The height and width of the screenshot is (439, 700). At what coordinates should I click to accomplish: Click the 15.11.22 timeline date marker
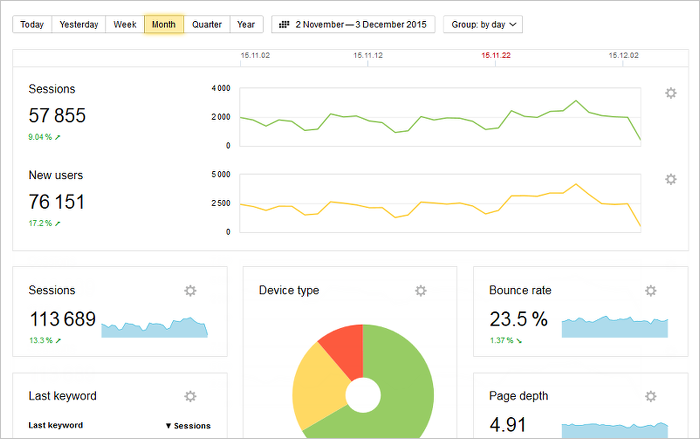496,57
